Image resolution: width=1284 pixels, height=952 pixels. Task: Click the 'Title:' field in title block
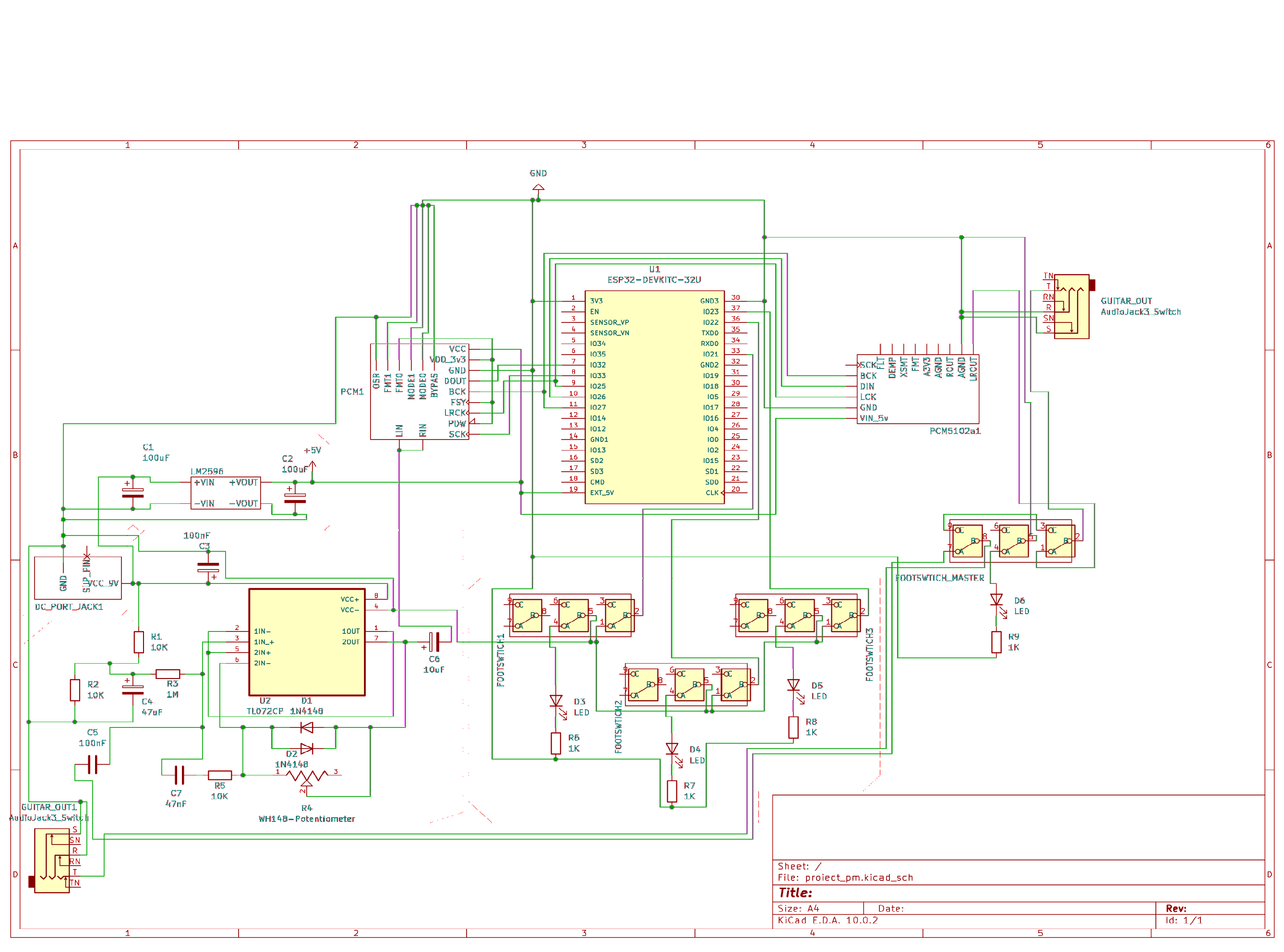[795, 892]
